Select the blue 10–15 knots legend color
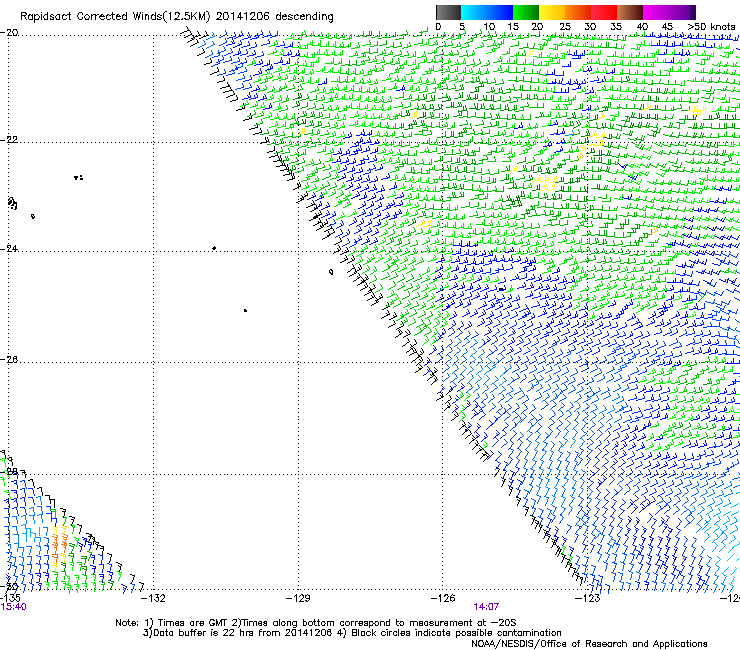This screenshot has height=650, width=740. pyautogui.click(x=500, y=12)
